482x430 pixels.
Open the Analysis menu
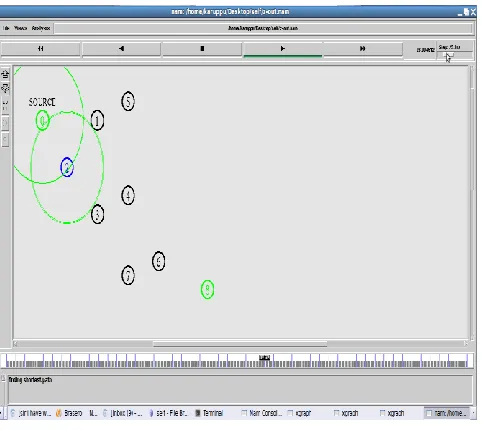pyautogui.click(x=41, y=28)
